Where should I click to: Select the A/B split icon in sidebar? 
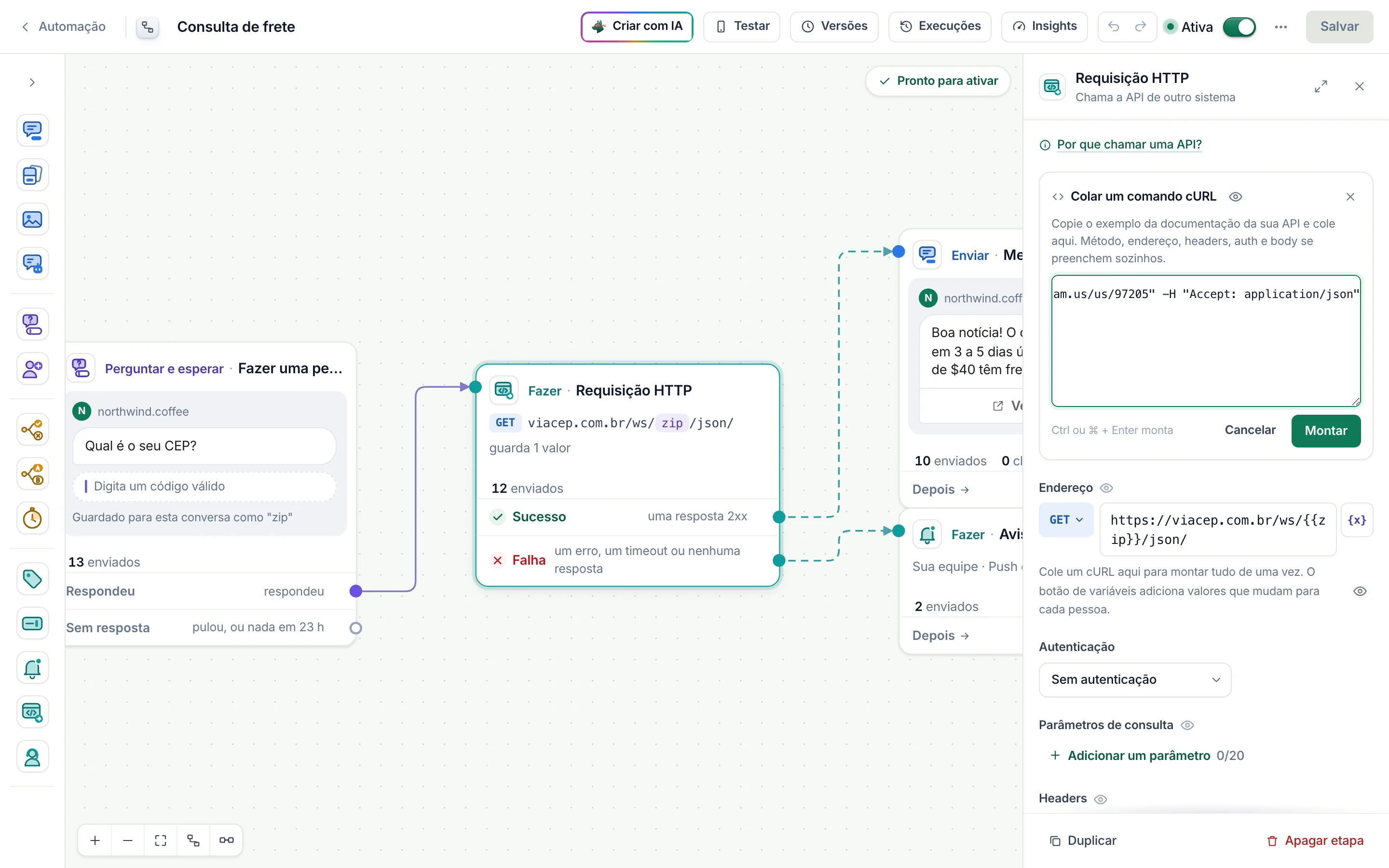coord(32,474)
